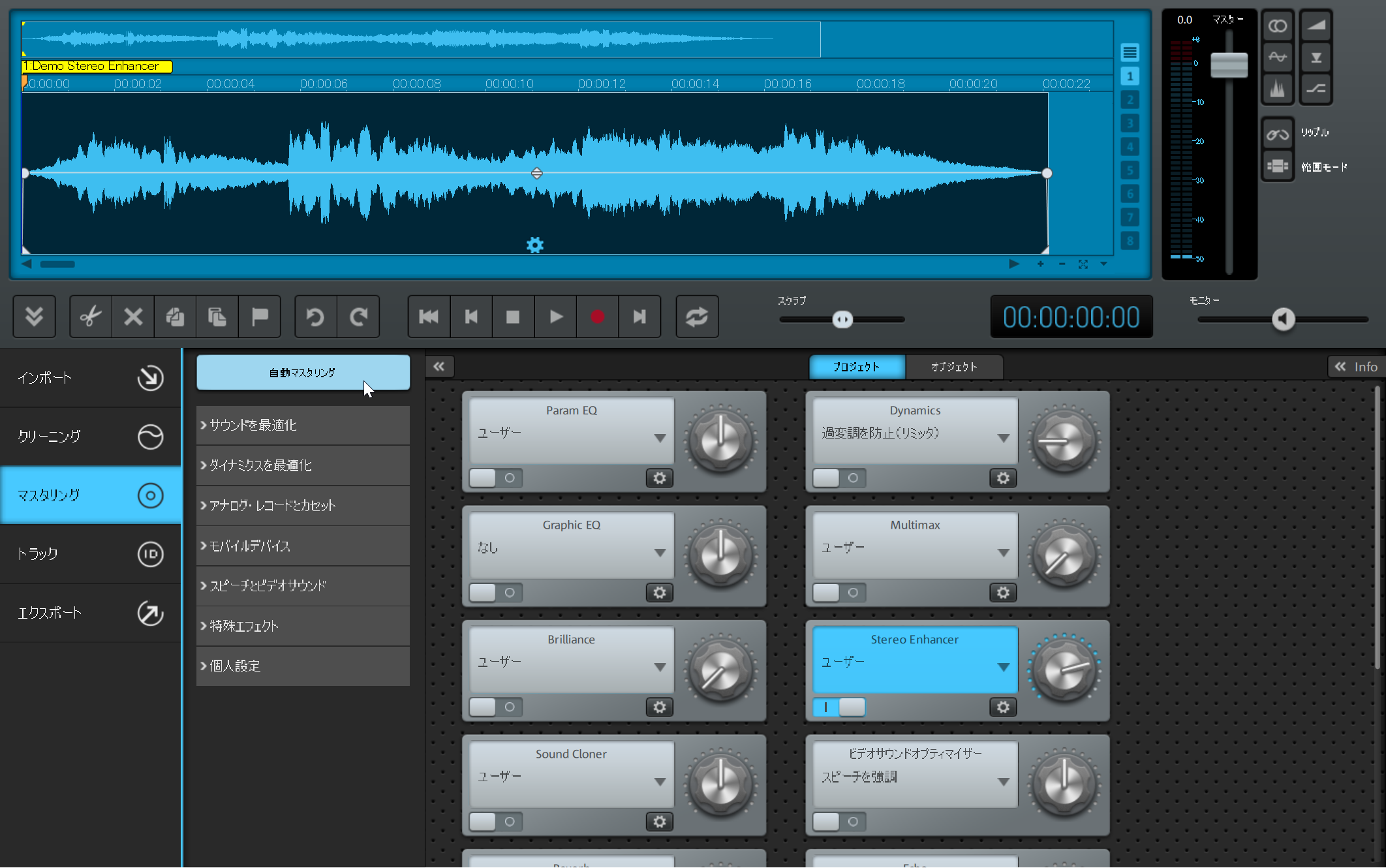Start playback with the play button

pyautogui.click(x=555, y=317)
